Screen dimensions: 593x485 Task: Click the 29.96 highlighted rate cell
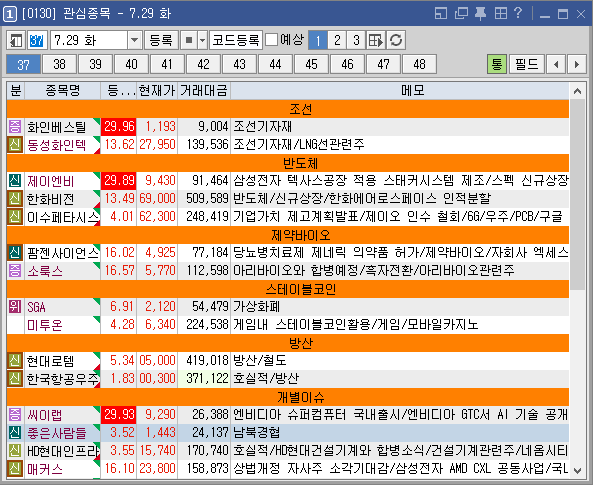pyautogui.click(x=119, y=126)
